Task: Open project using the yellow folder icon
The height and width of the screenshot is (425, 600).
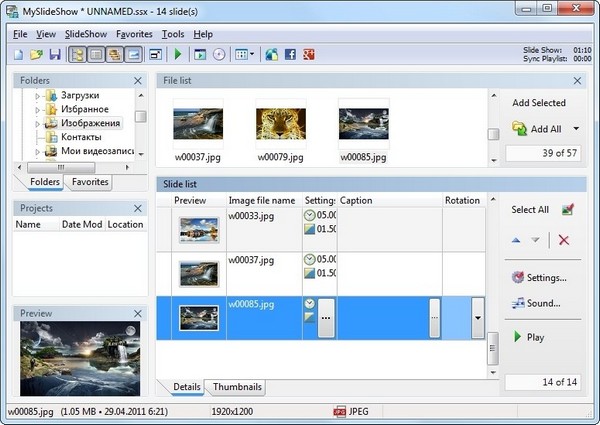Action: click(37, 53)
